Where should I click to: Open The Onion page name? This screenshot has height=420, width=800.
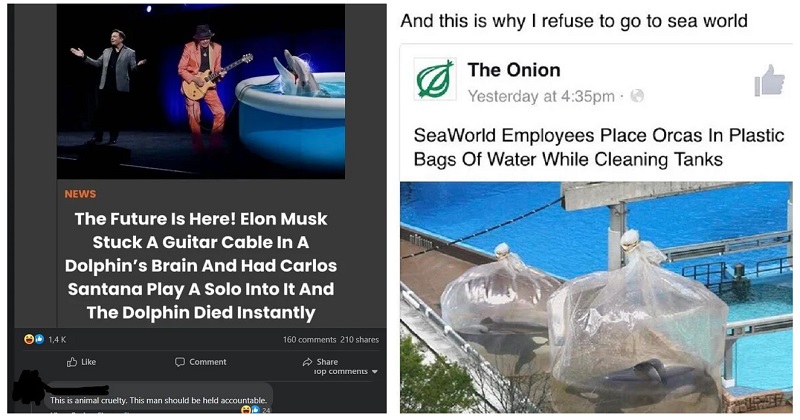coord(514,70)
